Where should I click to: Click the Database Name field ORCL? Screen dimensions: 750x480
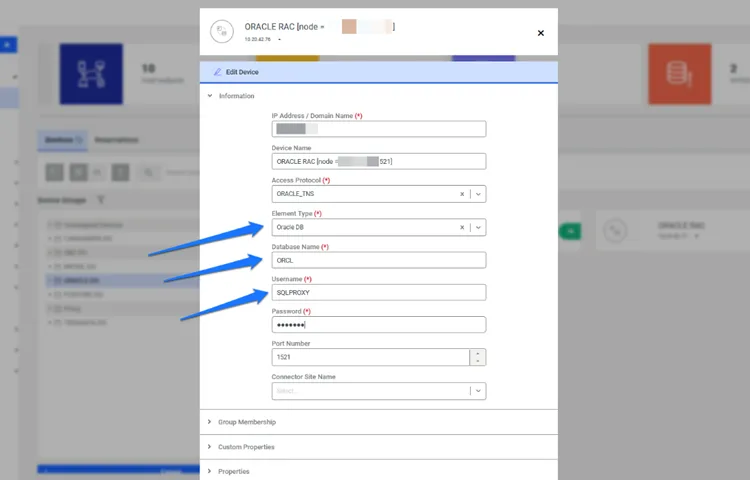[379, 261]
